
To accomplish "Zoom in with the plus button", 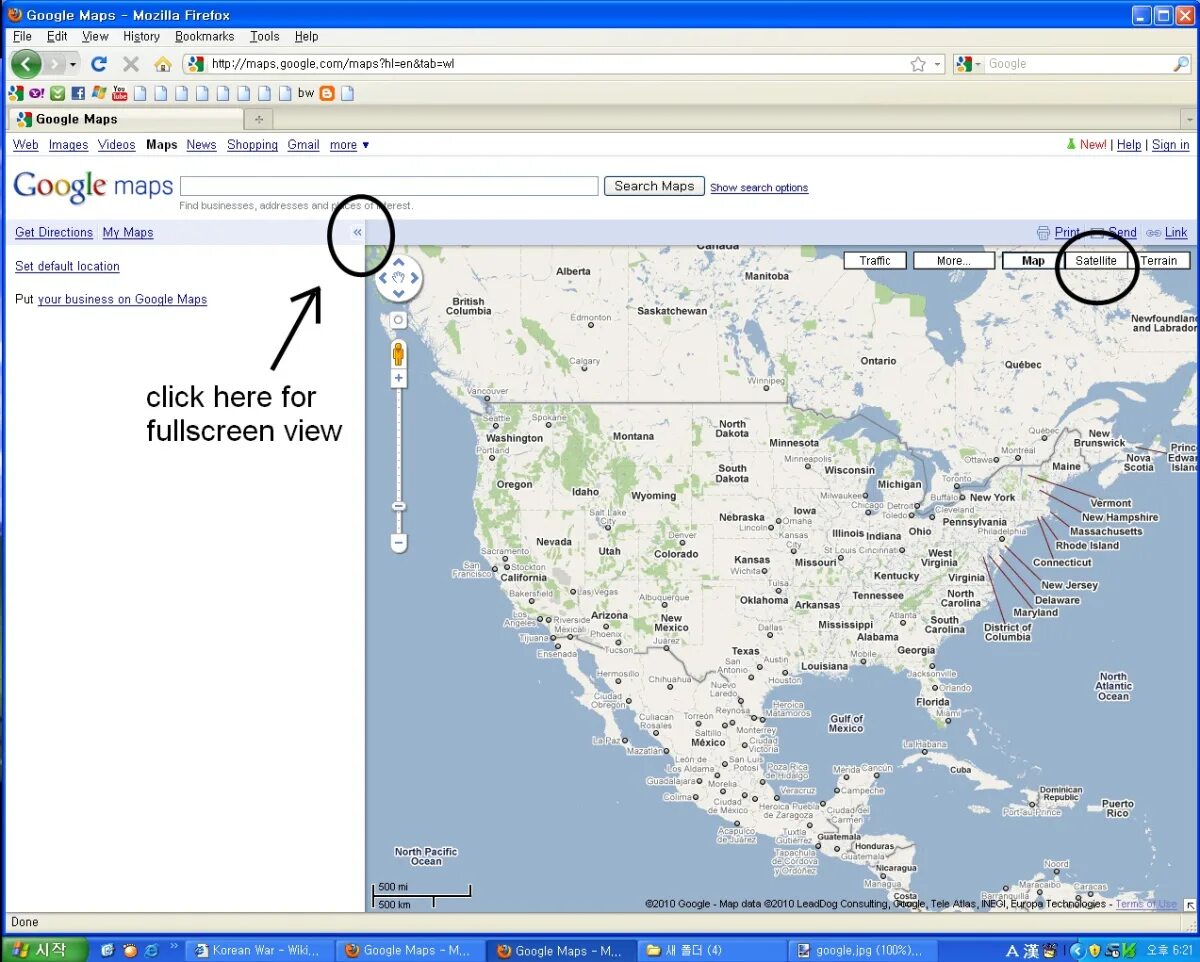I will [x=399, y=378].
